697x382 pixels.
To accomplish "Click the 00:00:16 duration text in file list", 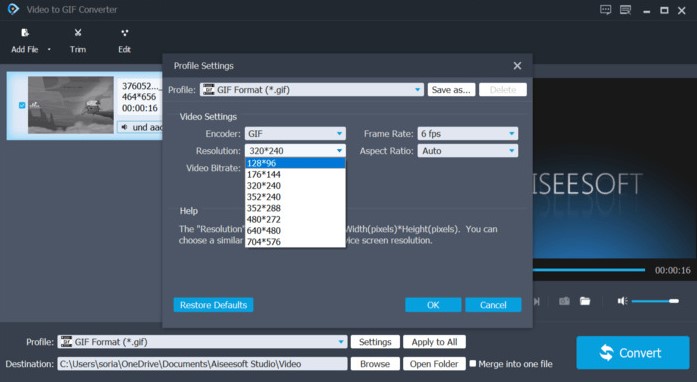I will tap(140, 108).
